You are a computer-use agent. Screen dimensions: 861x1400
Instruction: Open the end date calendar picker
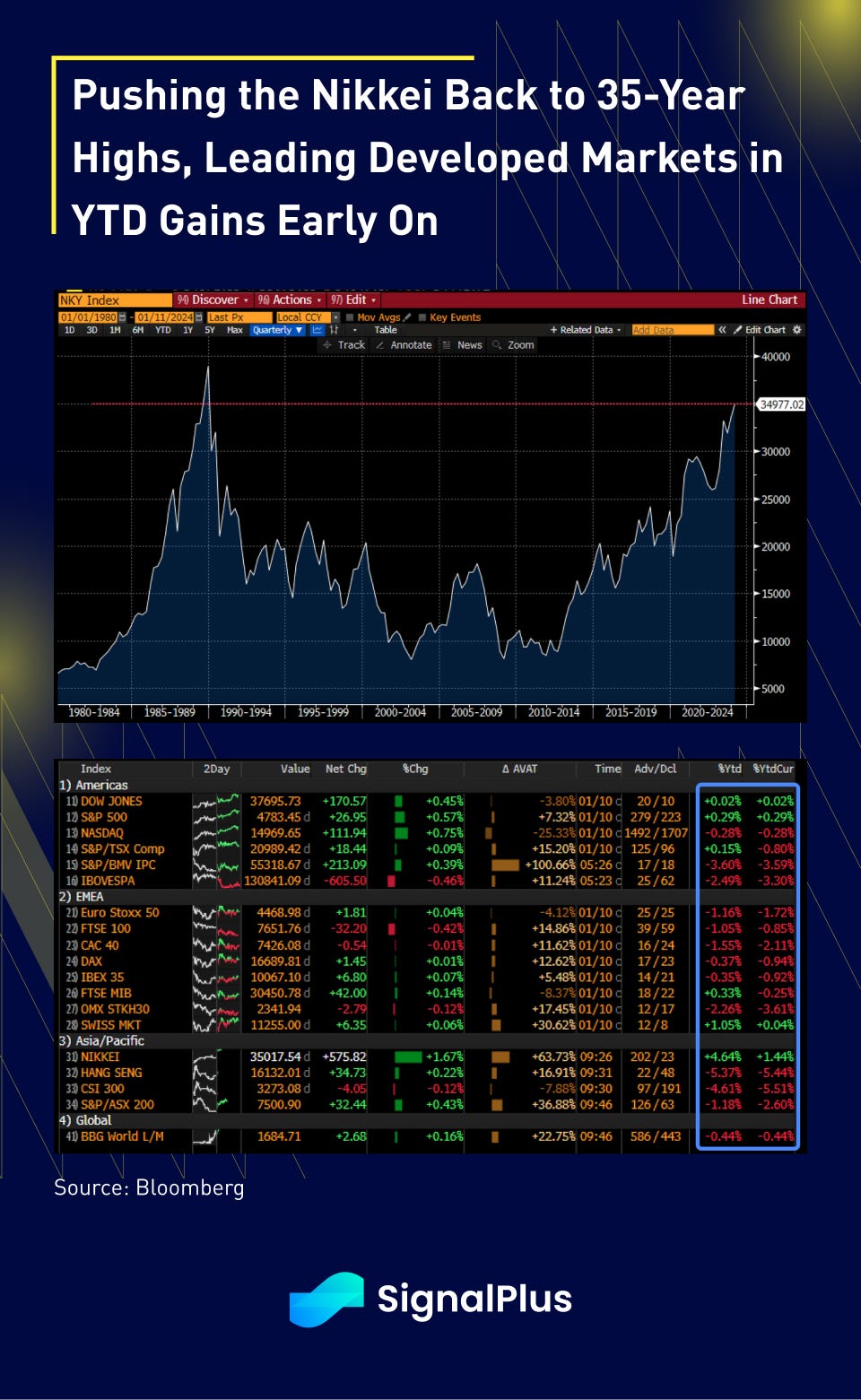point(198,317)
